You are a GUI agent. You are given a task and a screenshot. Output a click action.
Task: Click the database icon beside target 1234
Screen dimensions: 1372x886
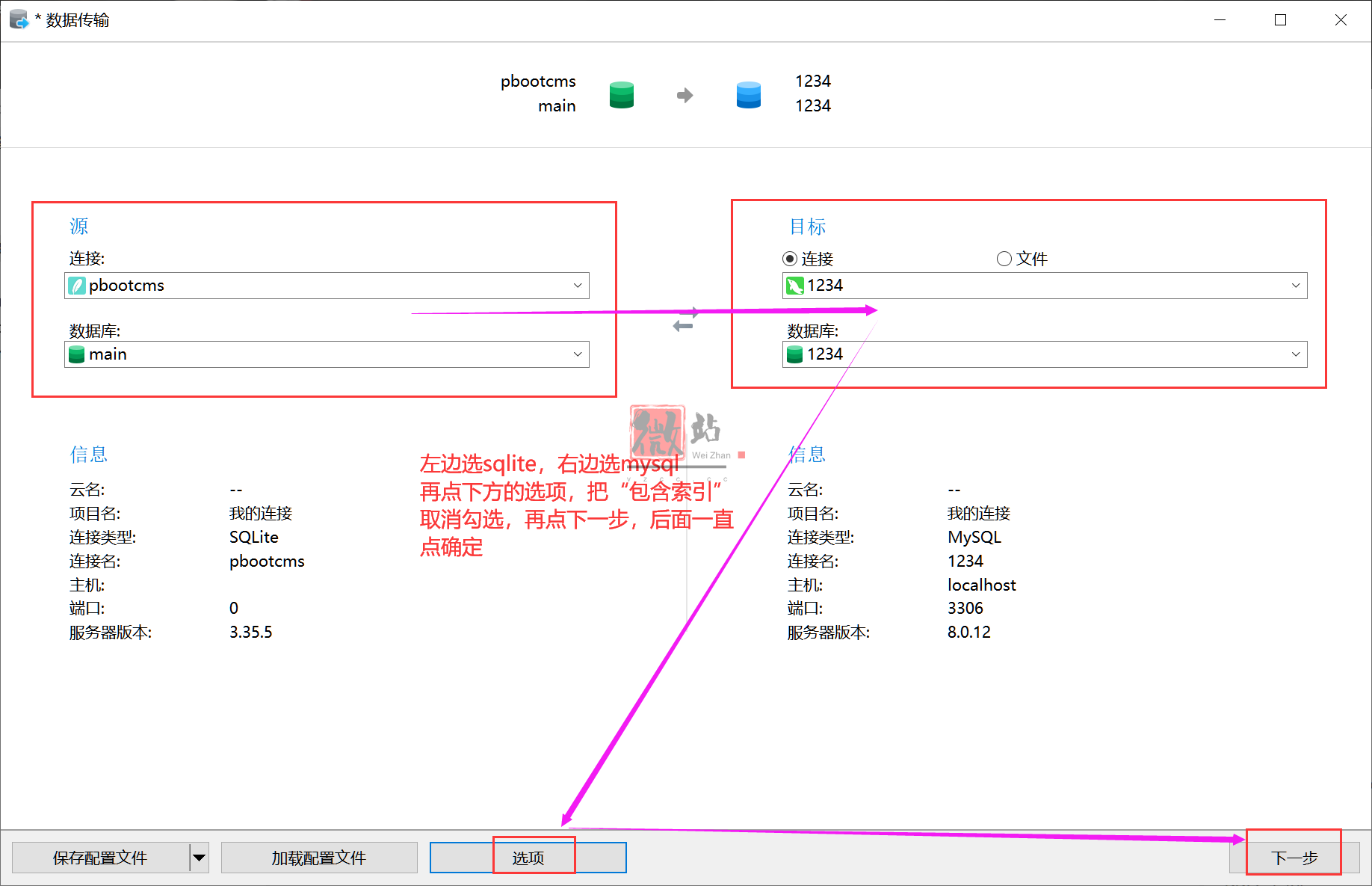[x=794, y=354]
